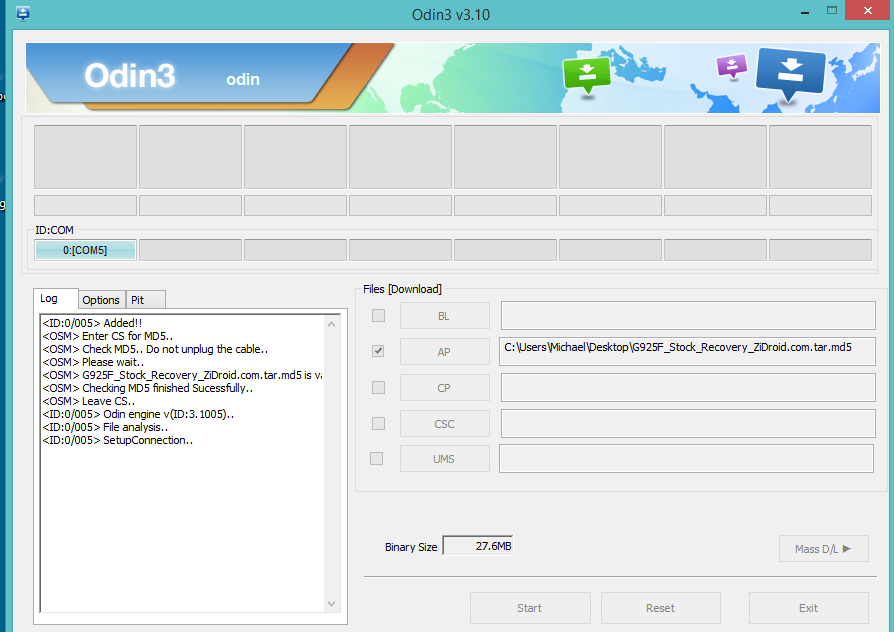
Task: Click the CP file path field
Action: click(x=688, y=387)
